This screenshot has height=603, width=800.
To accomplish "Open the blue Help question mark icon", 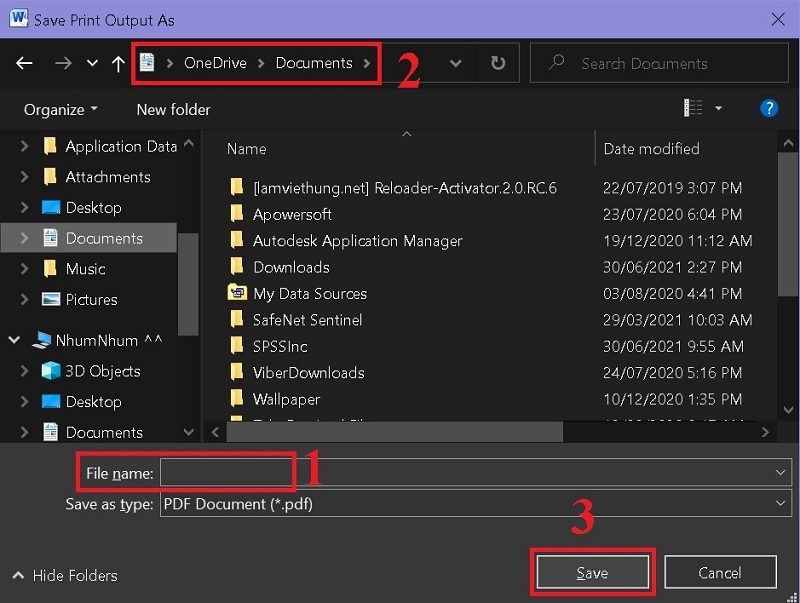I will tap(769, 108).
